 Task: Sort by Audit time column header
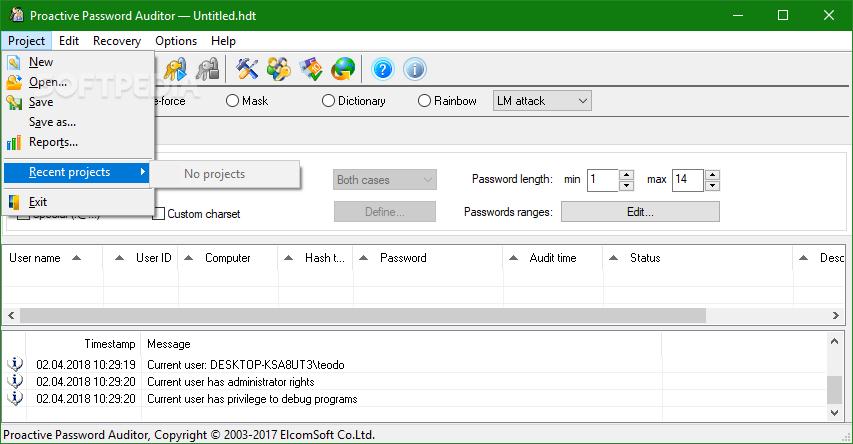point(553,258)
